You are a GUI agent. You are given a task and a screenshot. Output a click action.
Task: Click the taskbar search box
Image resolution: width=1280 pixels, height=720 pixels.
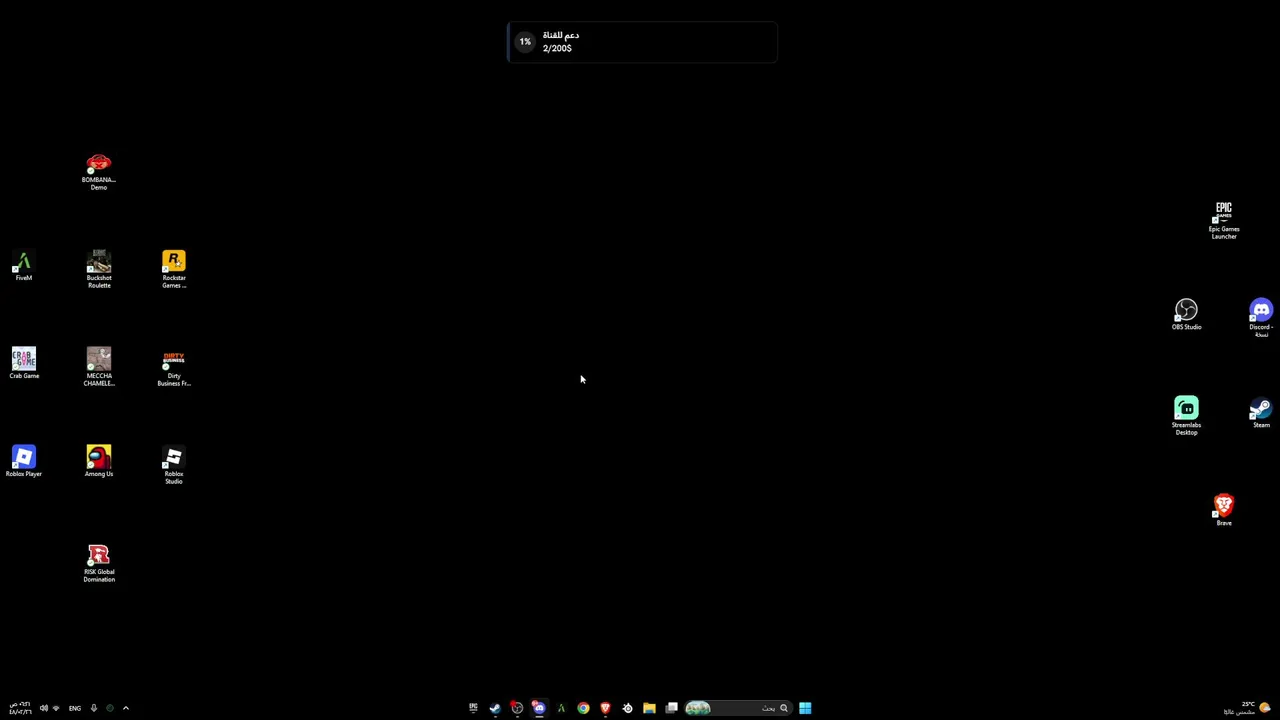(x=738, y=708)
